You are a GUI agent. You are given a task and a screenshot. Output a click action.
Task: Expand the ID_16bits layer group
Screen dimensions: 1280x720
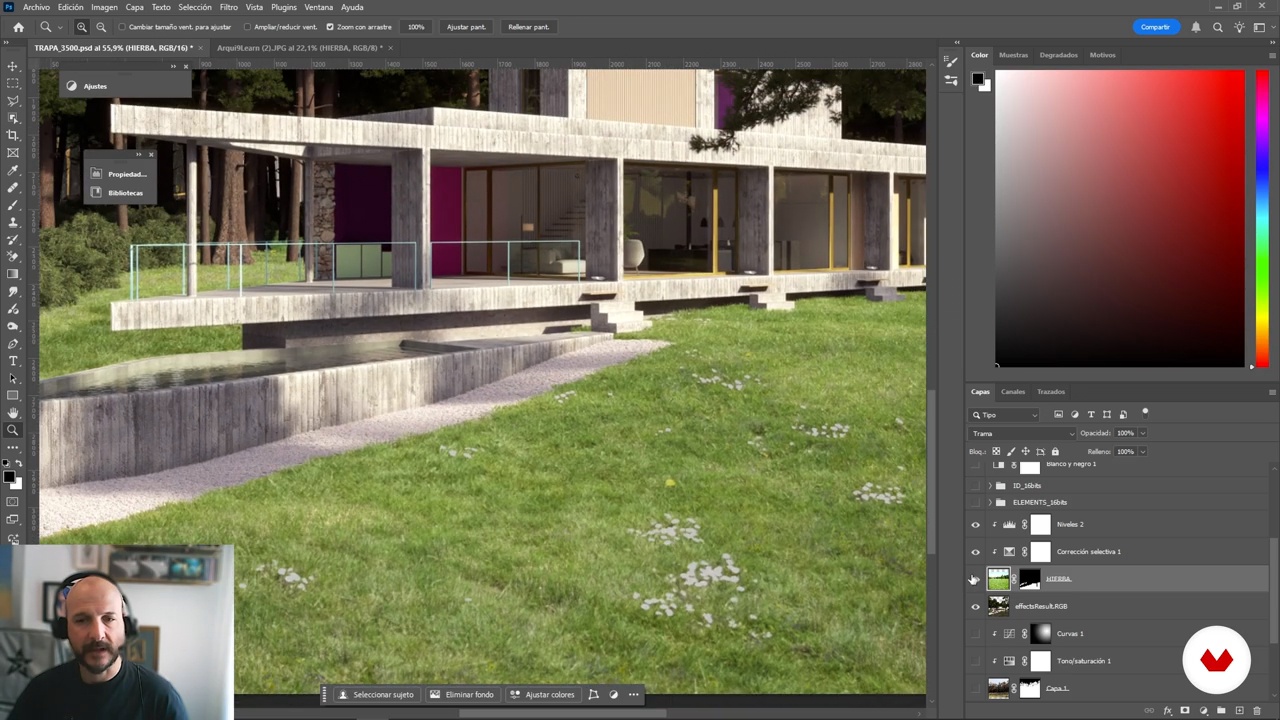989,486
